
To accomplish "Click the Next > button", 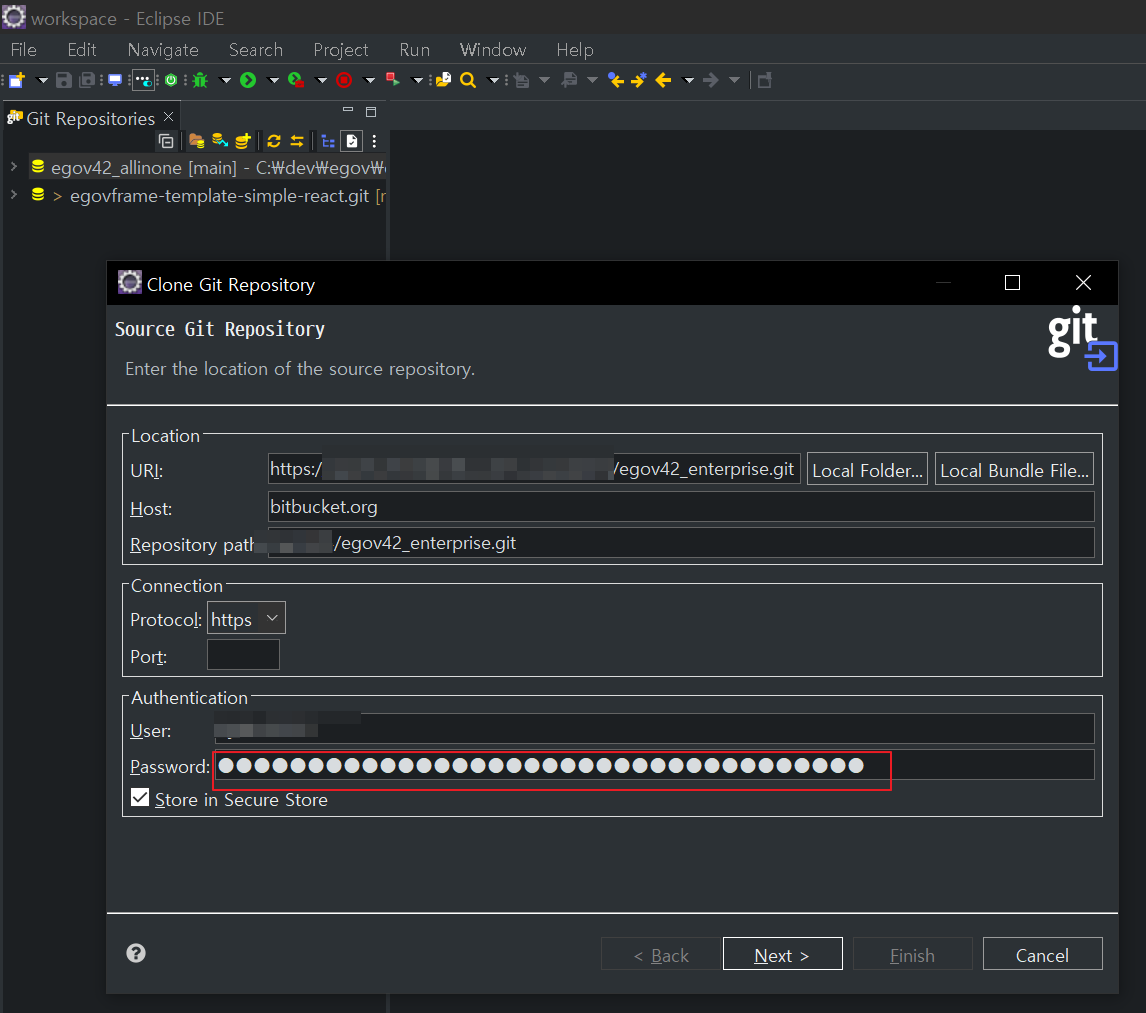I will tap(782, 954).
